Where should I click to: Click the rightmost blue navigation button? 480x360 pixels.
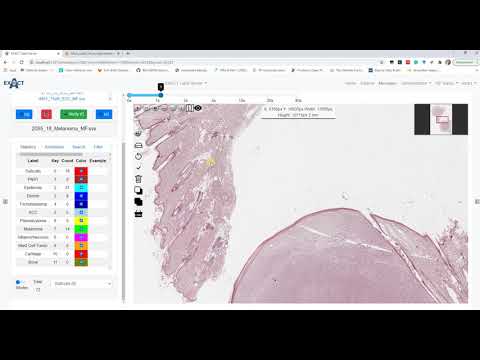coord(104,114)
